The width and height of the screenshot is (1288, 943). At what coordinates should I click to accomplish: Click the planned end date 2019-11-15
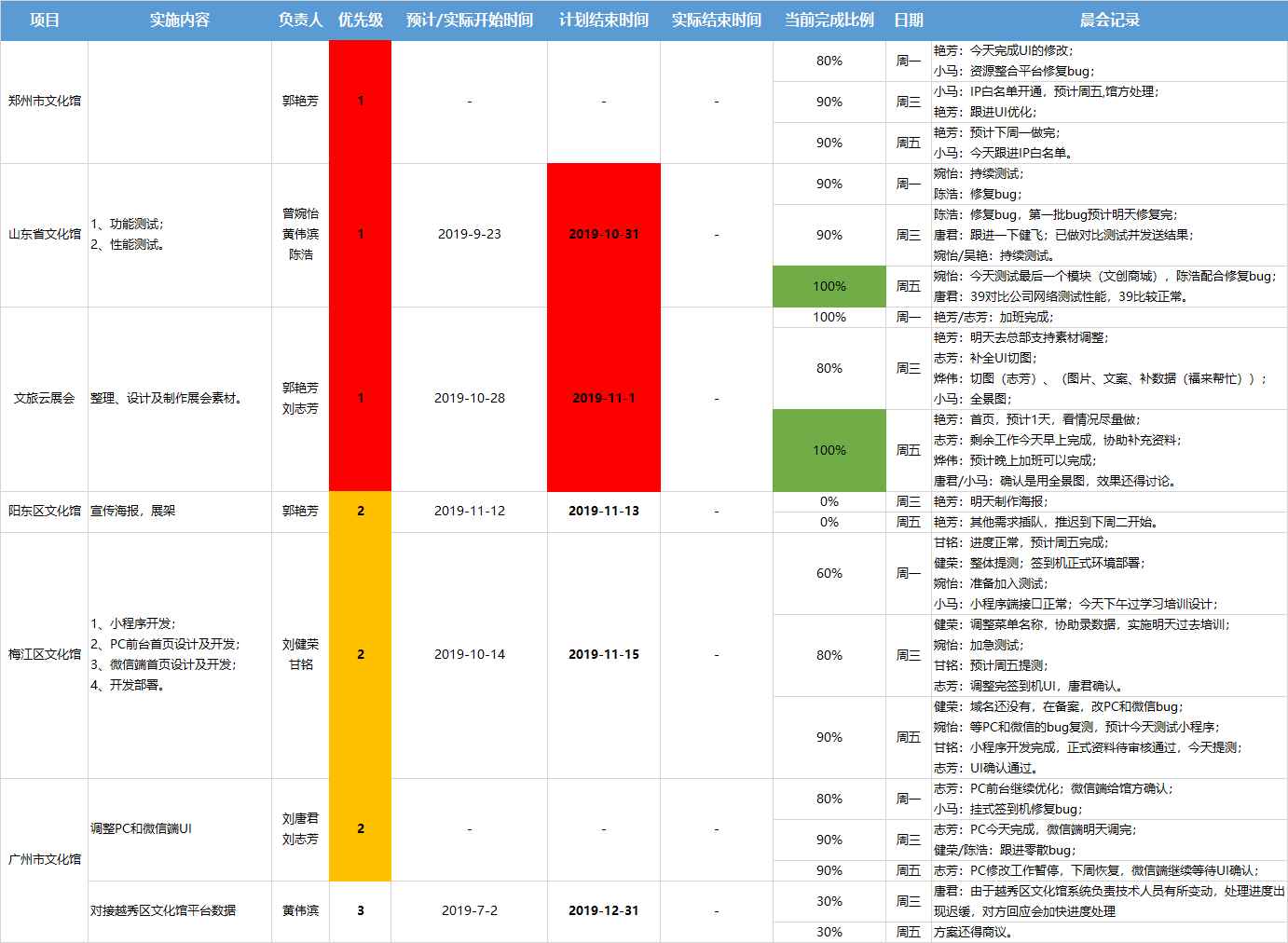pyautogui.click(x=604, y=655)
